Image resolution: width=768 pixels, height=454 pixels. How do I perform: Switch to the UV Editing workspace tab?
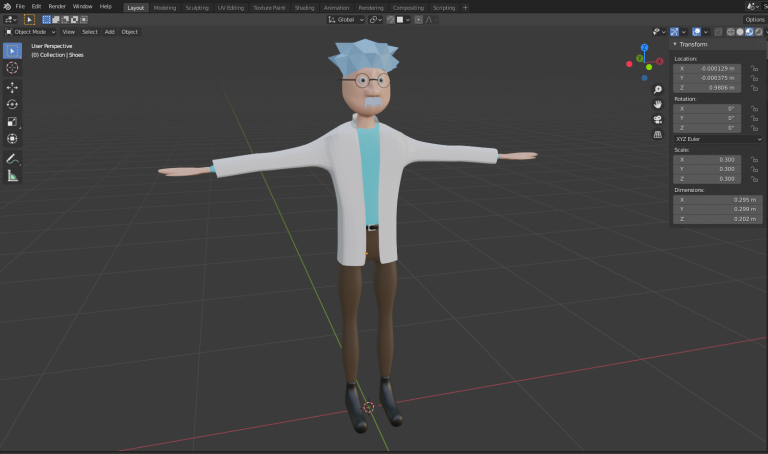coord(231,8)
